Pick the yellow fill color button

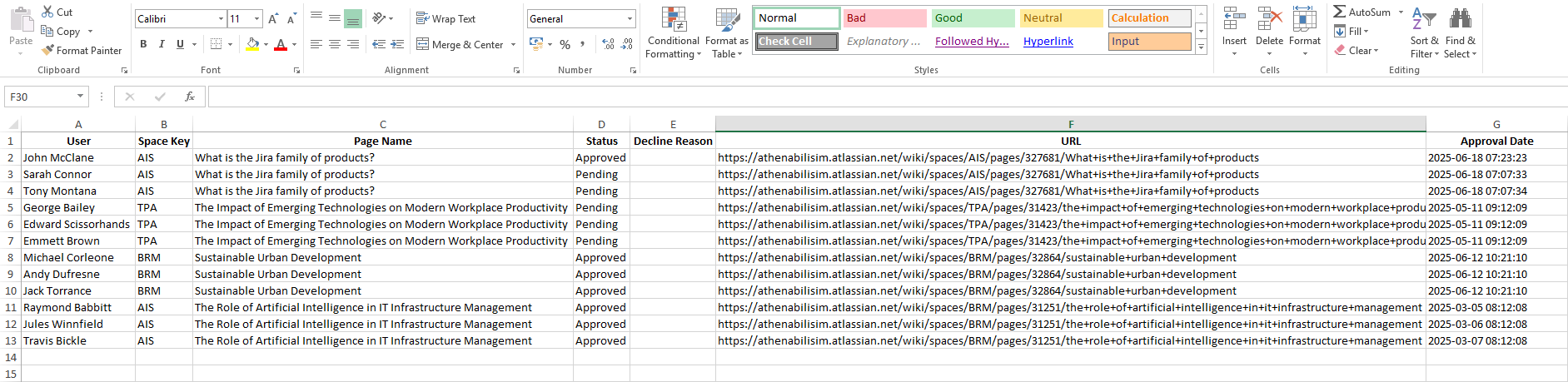coord(252,44)
